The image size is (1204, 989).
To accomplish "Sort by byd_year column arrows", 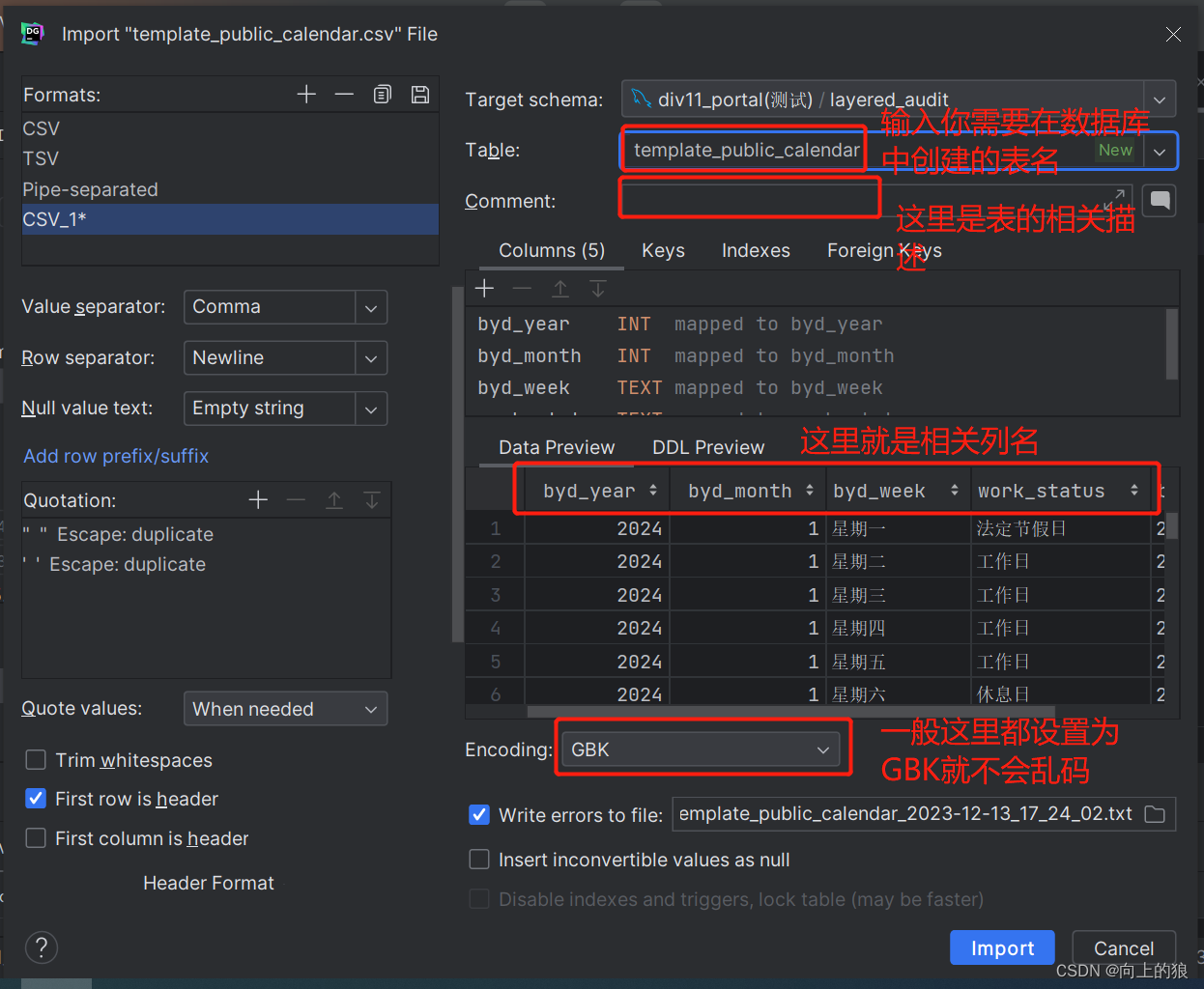I will pyautogui.click(x=653, y=491).
